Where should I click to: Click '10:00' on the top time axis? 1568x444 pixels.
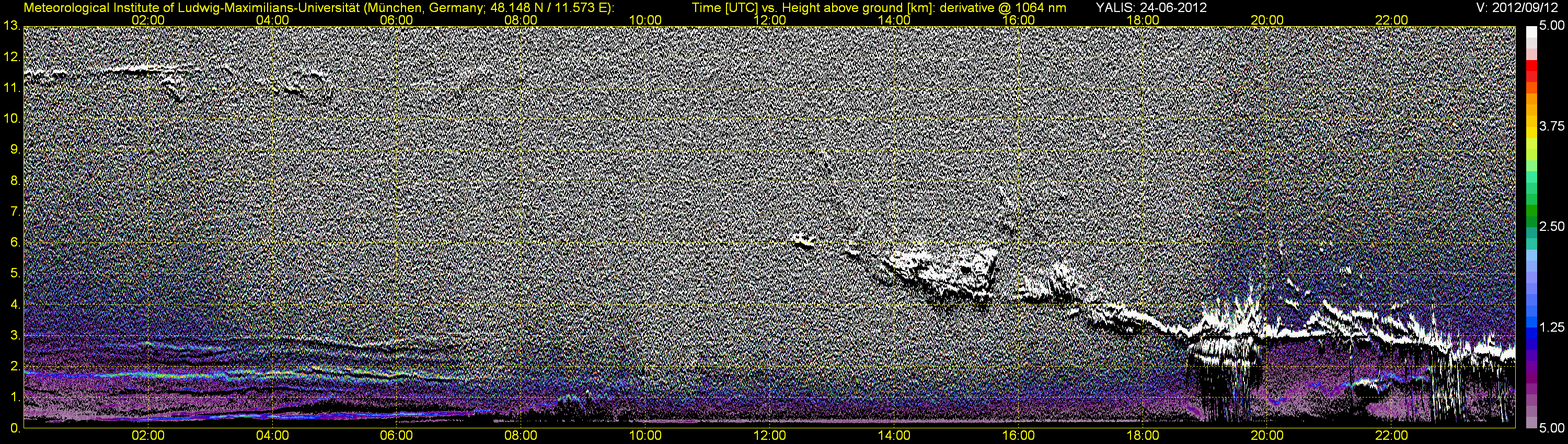point(645,20)
